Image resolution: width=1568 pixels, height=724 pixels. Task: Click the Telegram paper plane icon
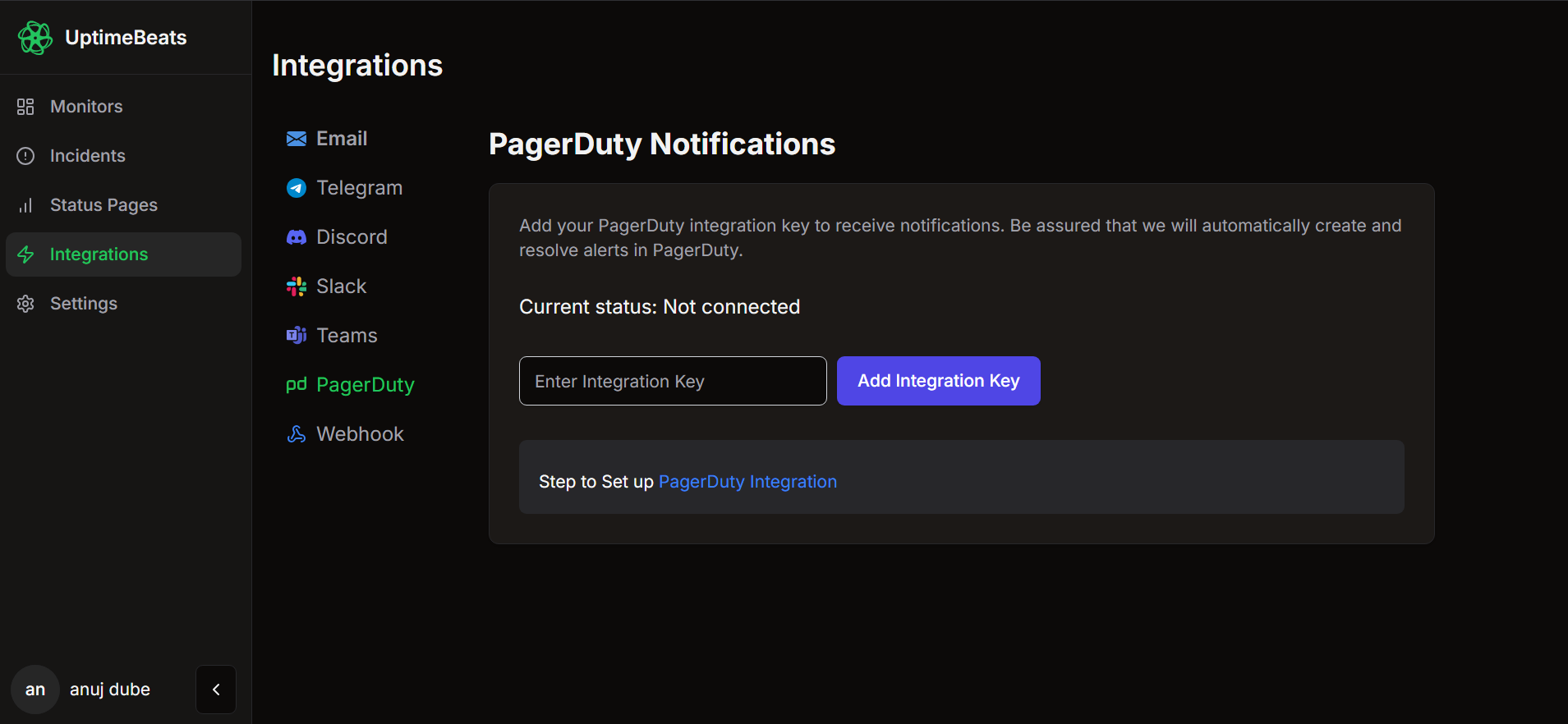point(297,188)
